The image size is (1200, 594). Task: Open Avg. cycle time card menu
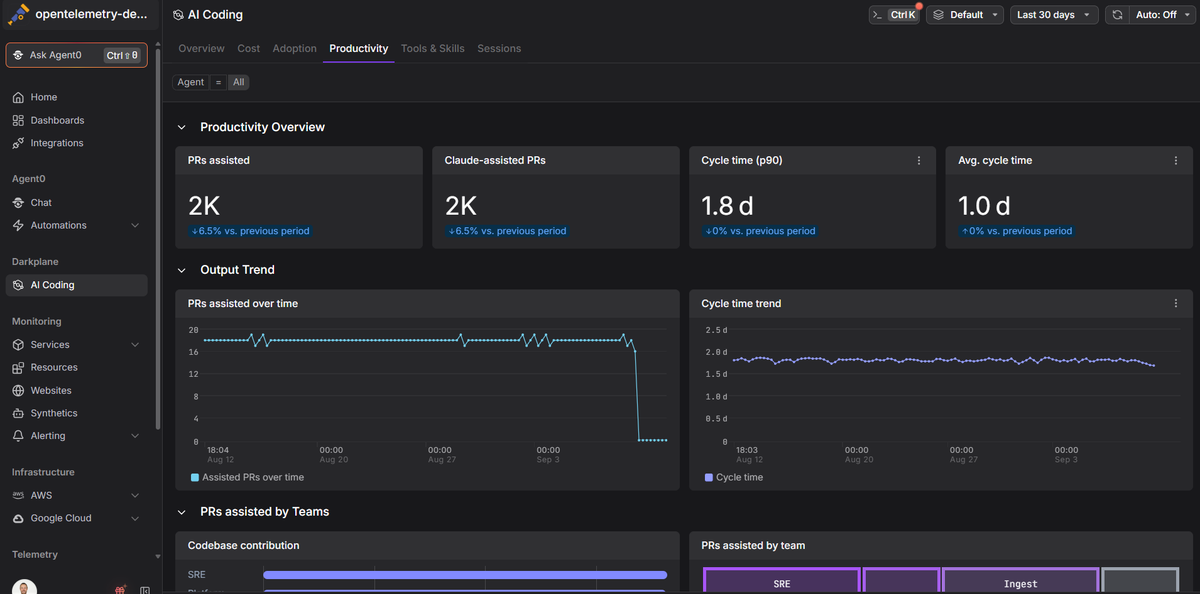(1176, 160)
